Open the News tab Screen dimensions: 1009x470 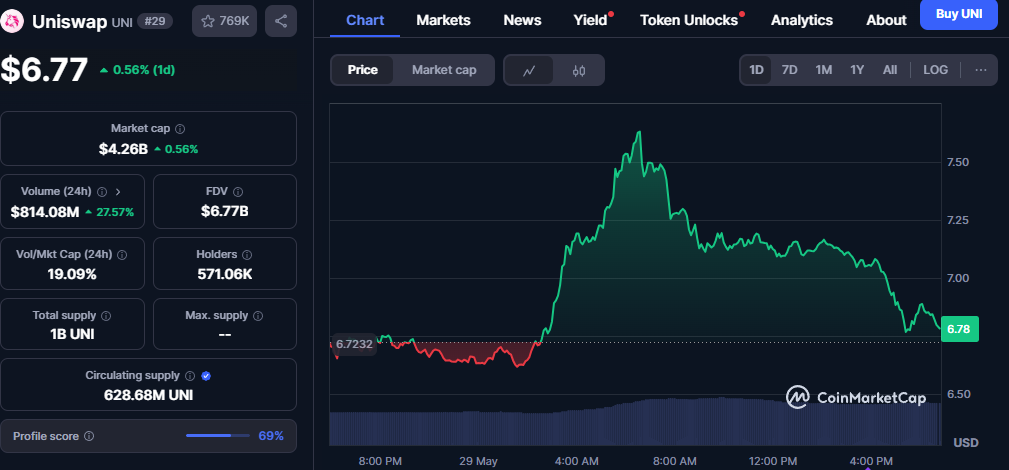coord(523,21)
